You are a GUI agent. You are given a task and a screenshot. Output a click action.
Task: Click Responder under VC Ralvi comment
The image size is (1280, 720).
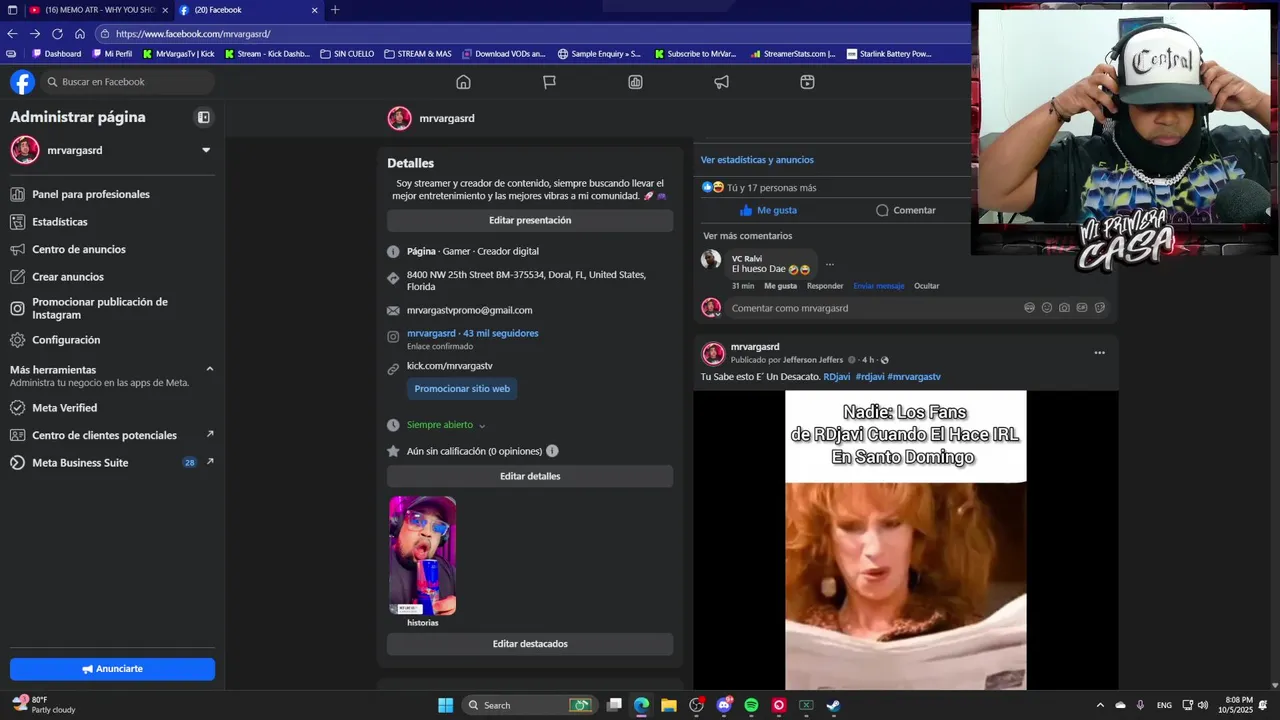tap(825, 286)
